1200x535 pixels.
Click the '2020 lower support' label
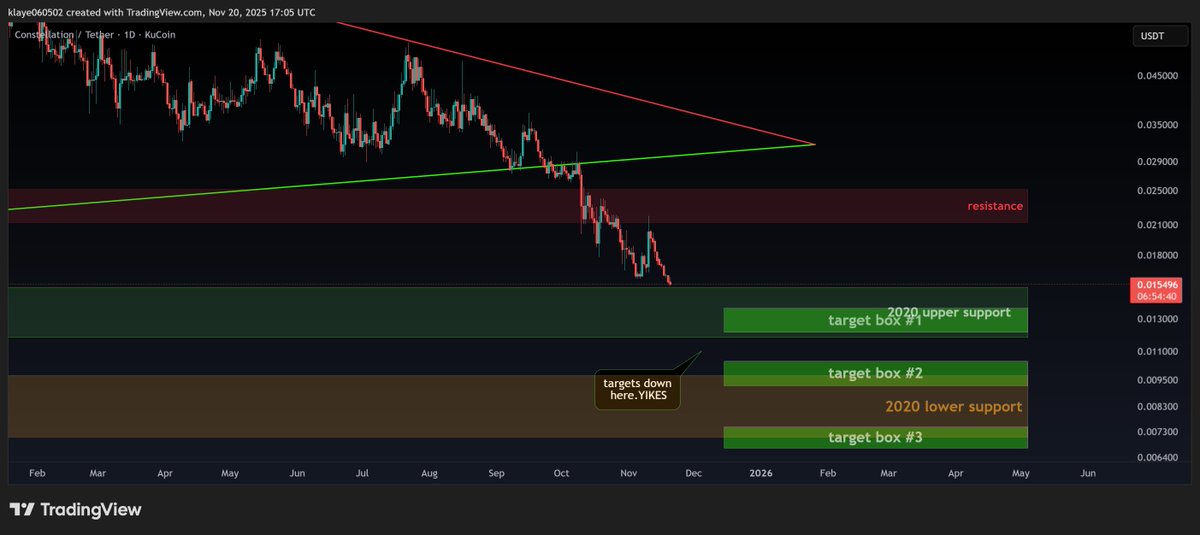(954, 407)
